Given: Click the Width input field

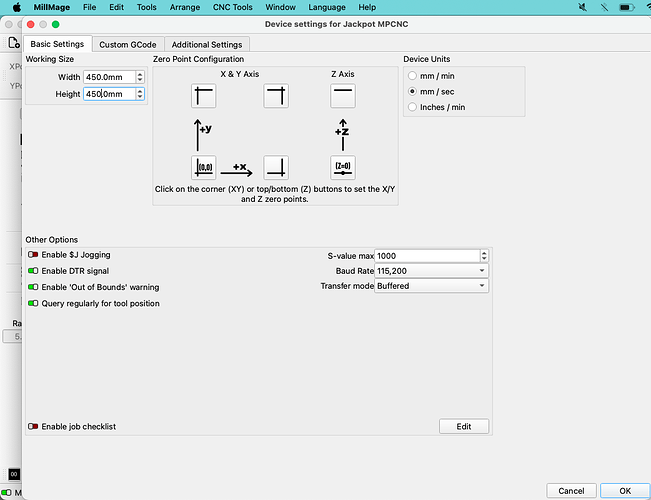Looking at the screenshot, I should tap(108, 77).
